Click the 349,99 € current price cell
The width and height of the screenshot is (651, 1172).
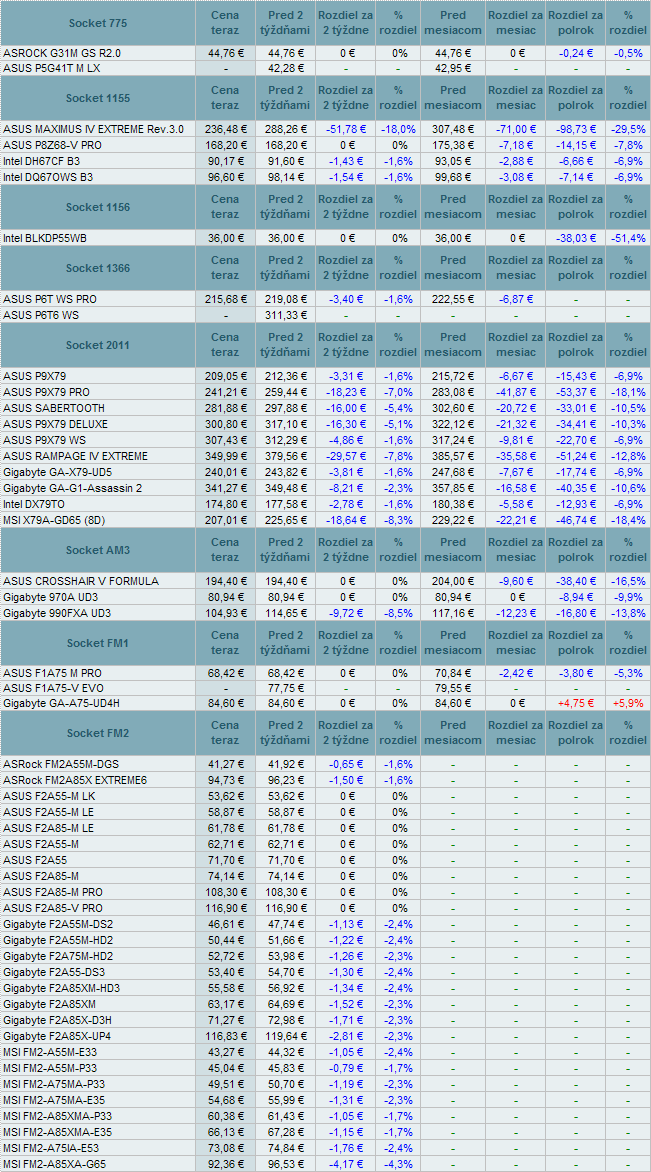[x=225, y=456]
